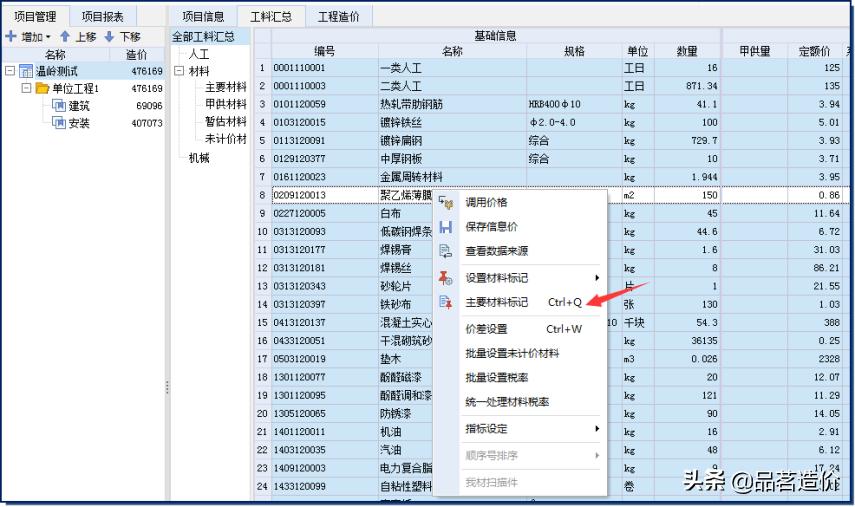Click the quantity cell 36135
Screen dimensions: 855x507
click(x=687, y=341)
